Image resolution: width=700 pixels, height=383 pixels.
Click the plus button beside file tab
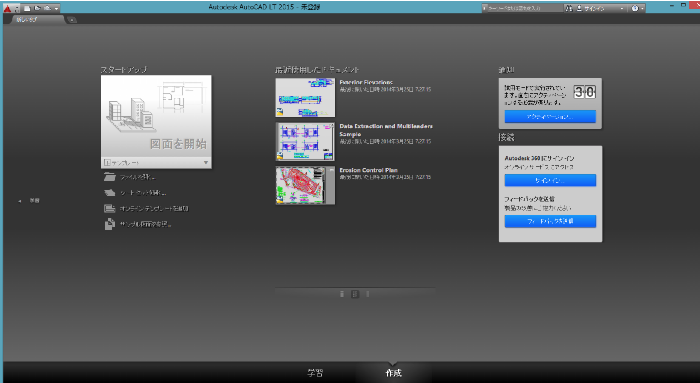(72, 20)
